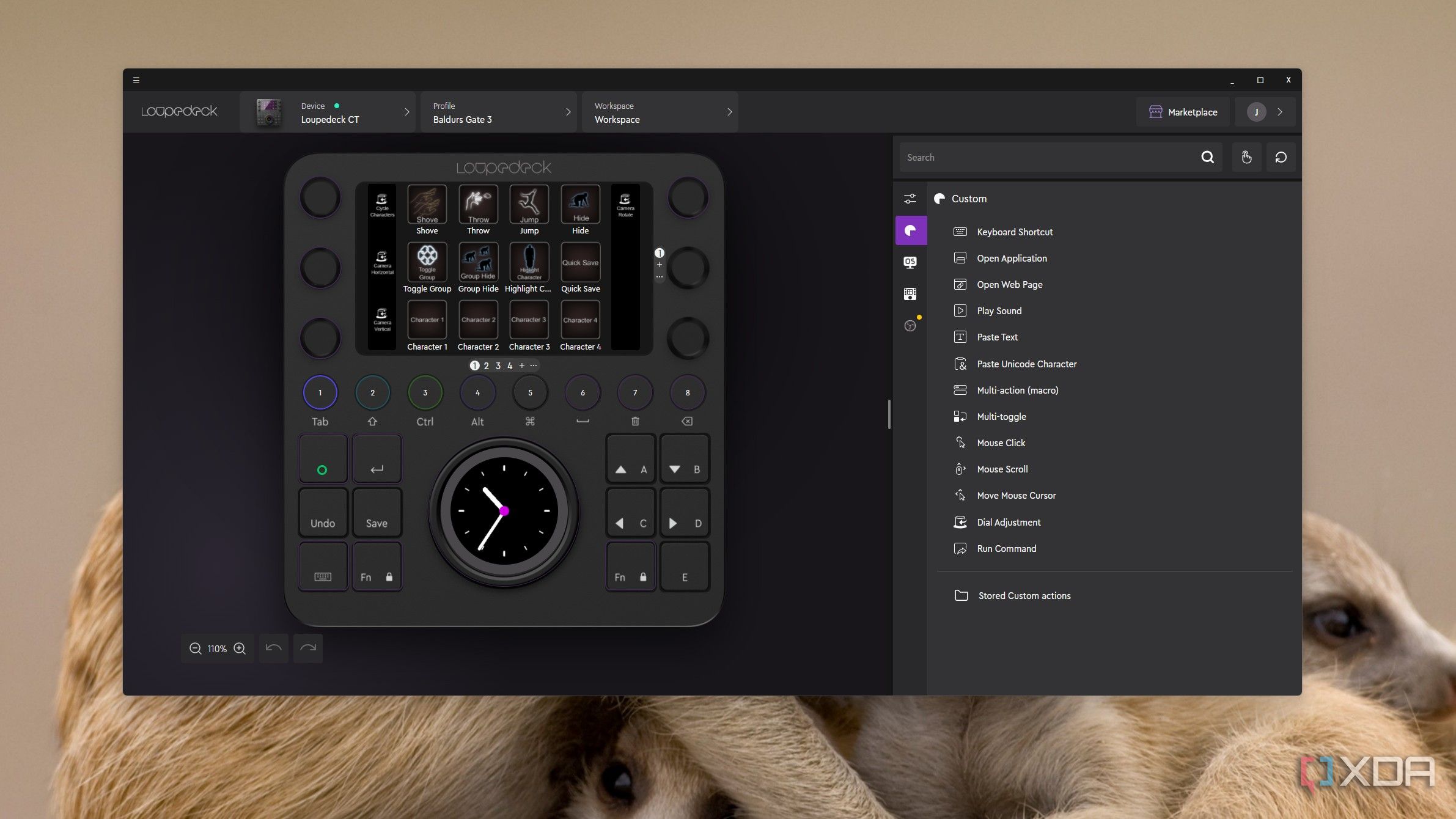Select Multi-action (macro) entry

[x=1006, y=390]
